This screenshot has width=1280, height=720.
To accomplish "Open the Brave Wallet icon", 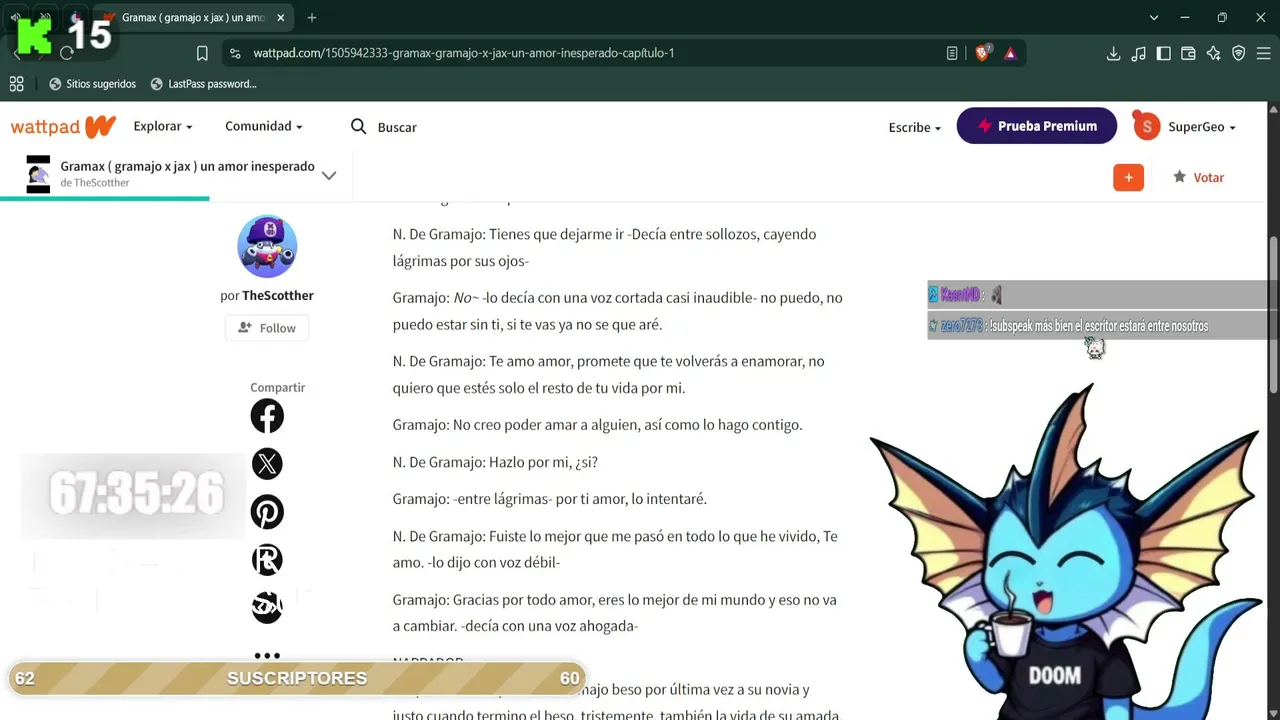I will [1188, 53].
